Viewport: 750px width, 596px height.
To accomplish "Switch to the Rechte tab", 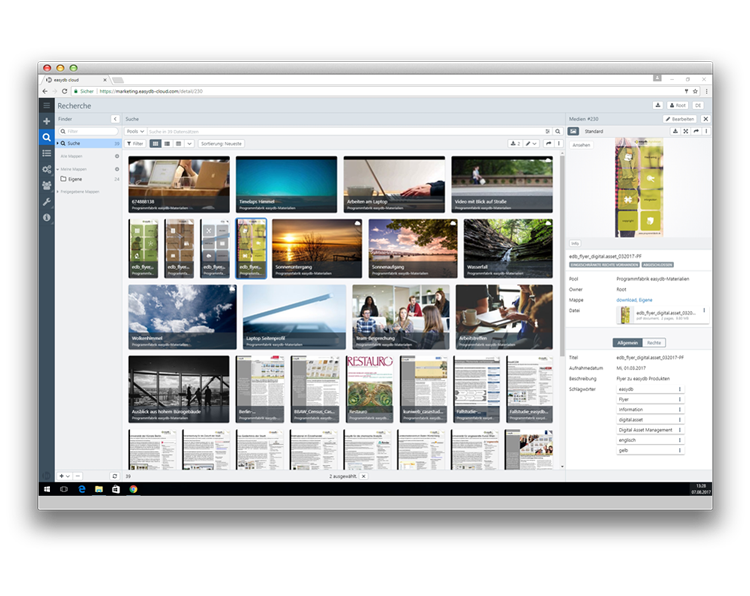I will pyautogui.click(x=654, y=342).
